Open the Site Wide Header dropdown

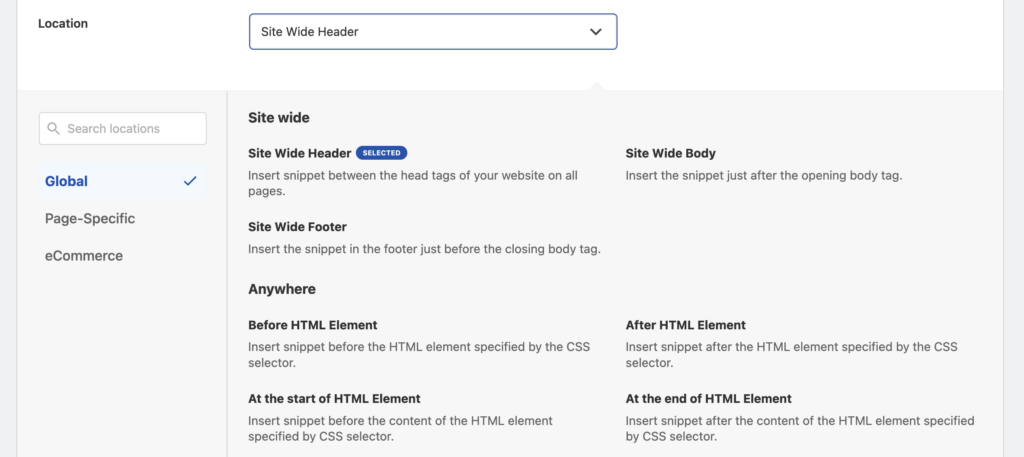tap(433, 31)
